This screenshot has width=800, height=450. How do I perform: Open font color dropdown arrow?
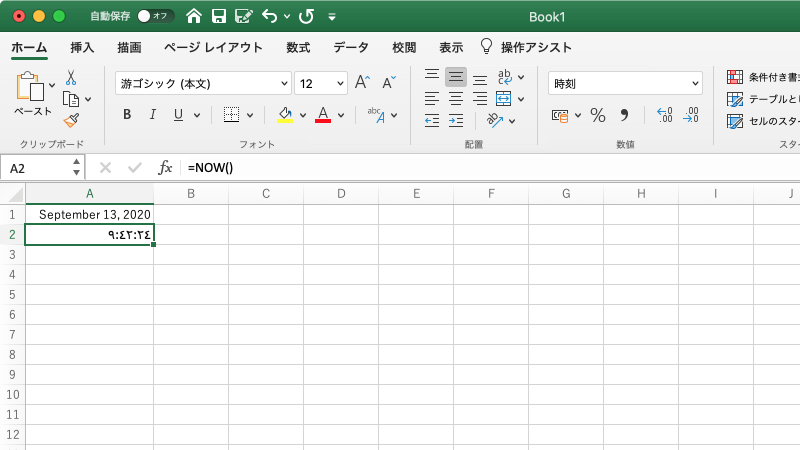341,115
